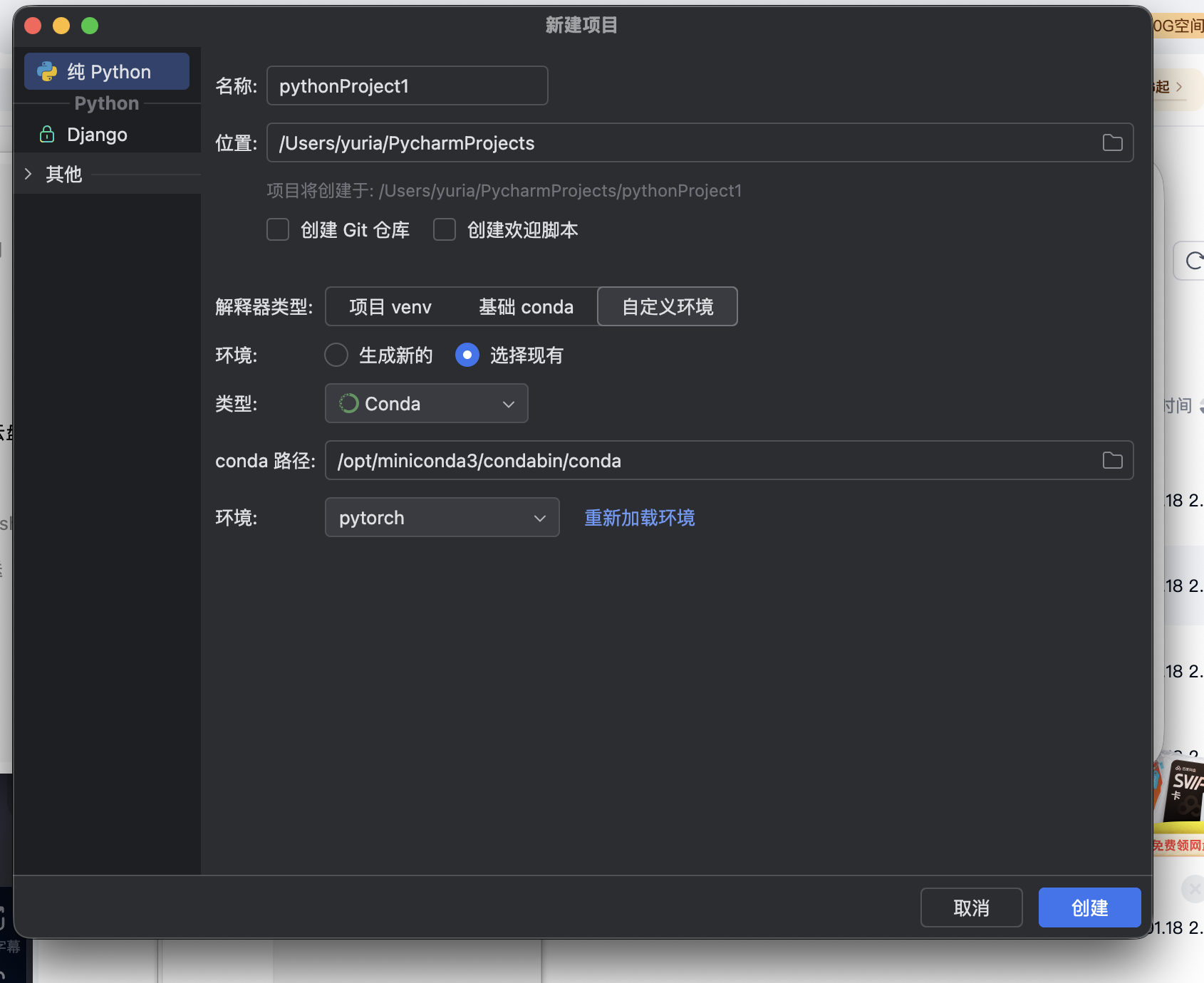Click the 名称 project name field

click(407, 85)
